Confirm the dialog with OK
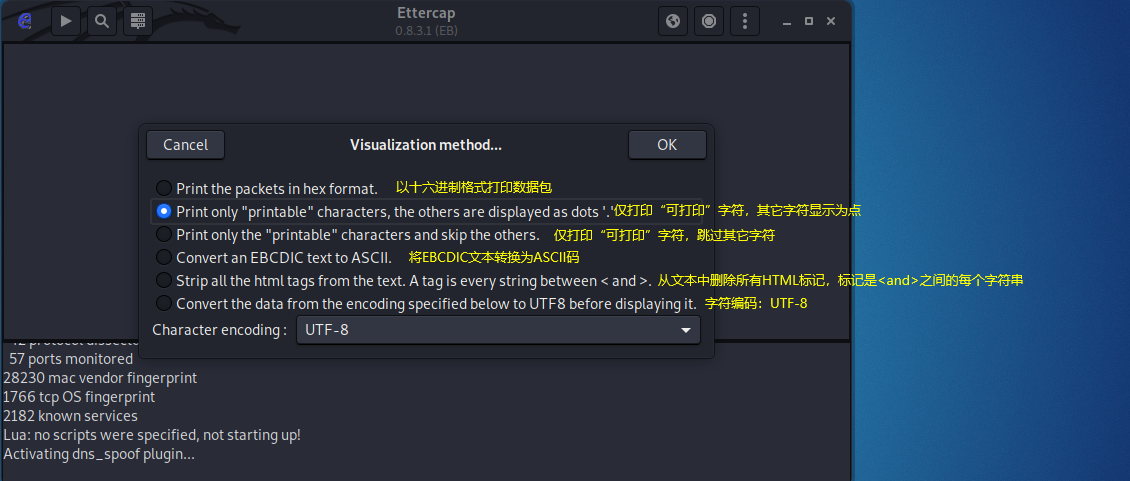Image resolution: width=1130 pixels, height=481 pixels. [x=667, y=145]
